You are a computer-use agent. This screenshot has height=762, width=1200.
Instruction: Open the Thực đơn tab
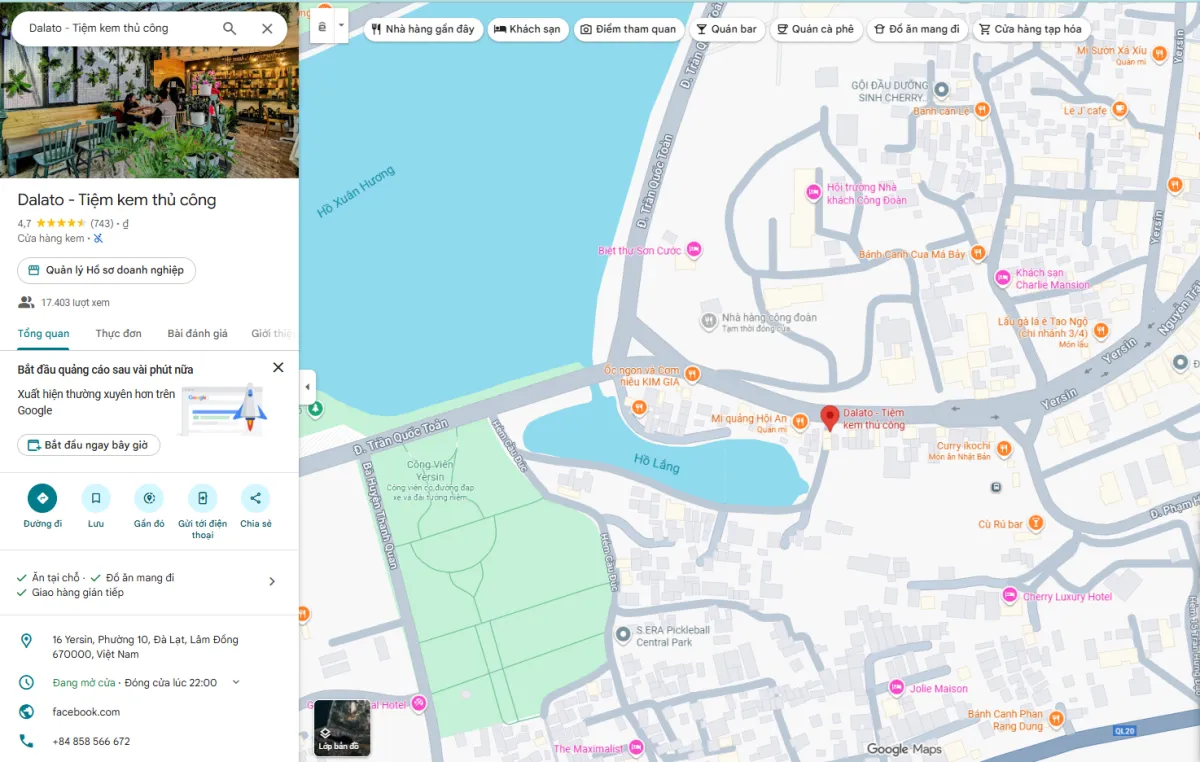click(118, 333)
